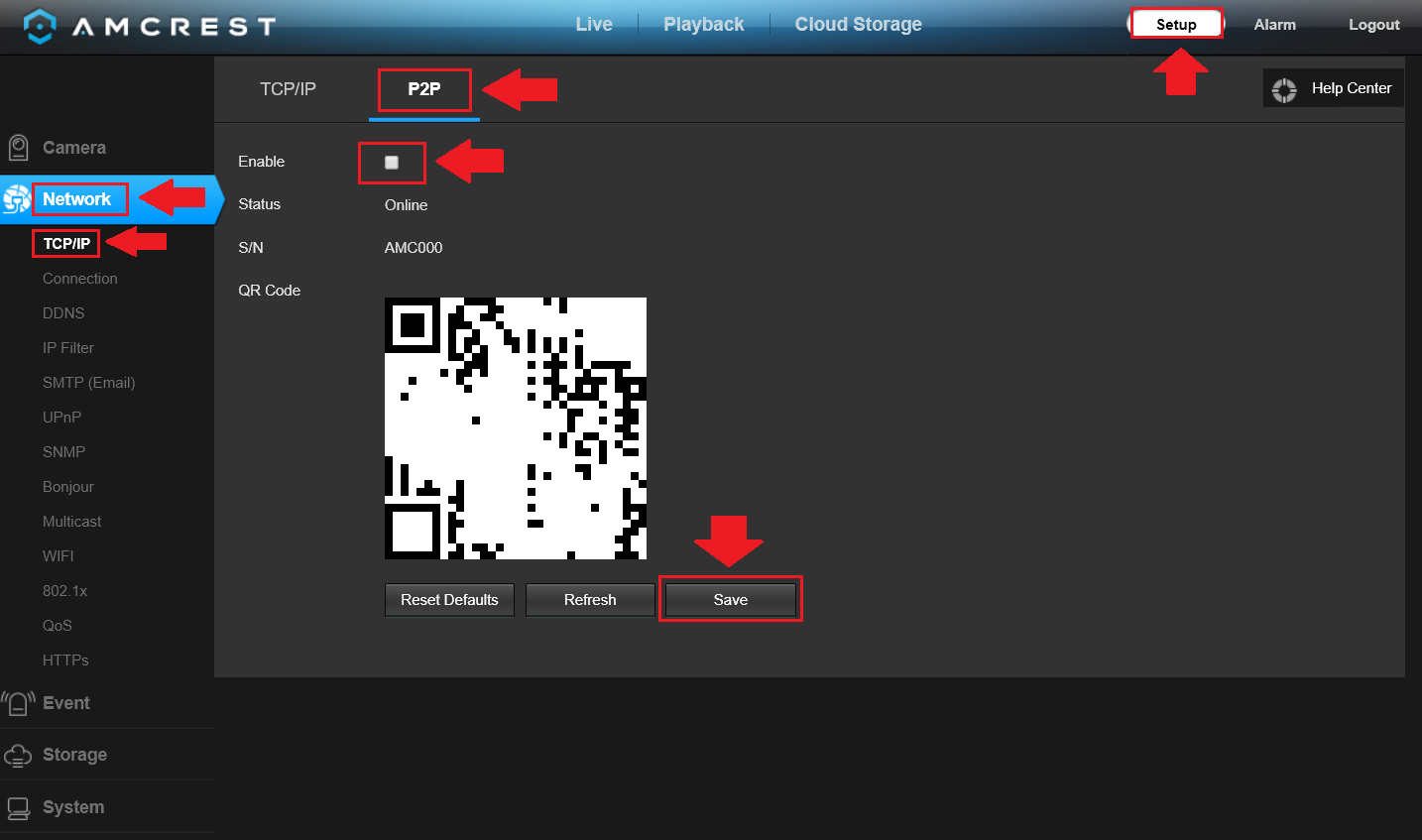Click the P2P QR code image
The image size is (1422, 840).
(516, 428)
